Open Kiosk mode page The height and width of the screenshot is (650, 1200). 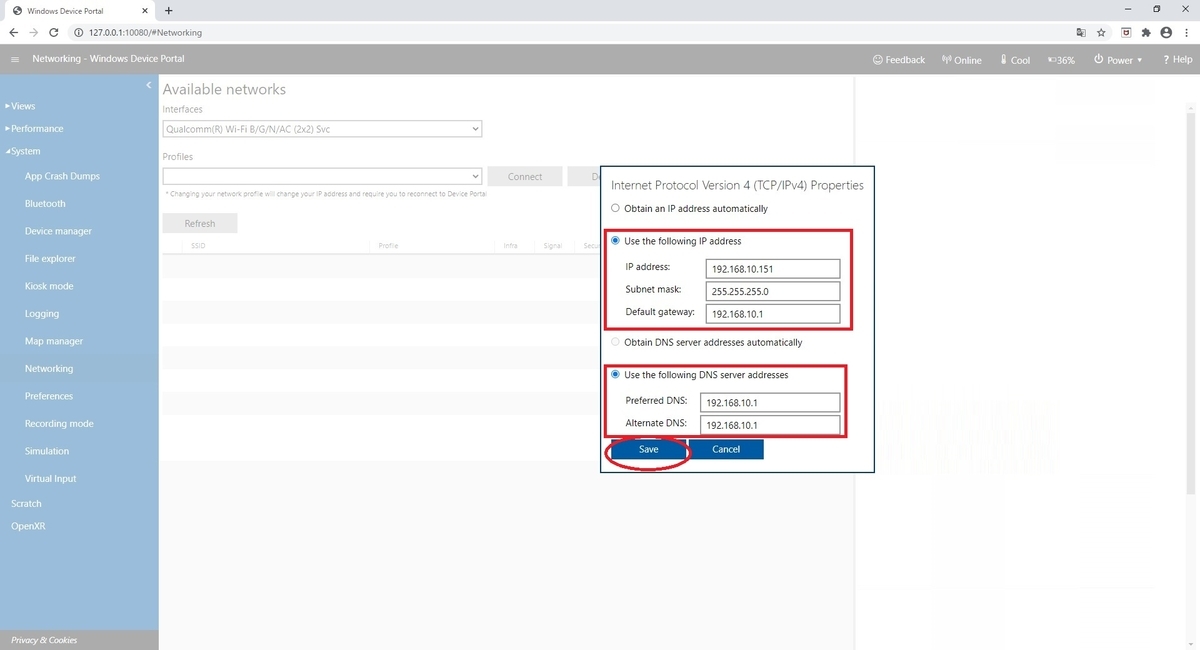click(49, 286)
